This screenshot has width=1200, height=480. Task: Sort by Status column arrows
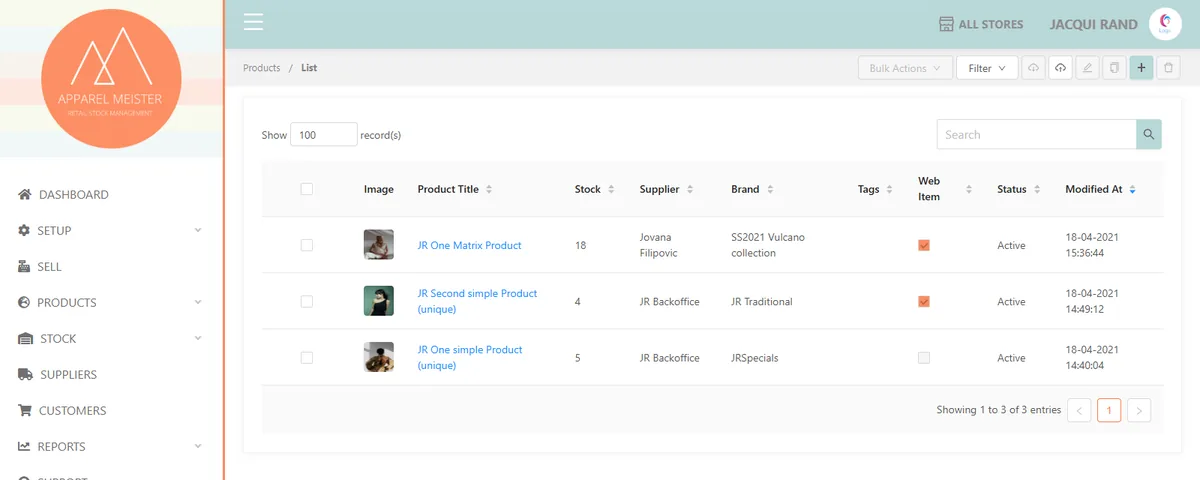click(x=1037, y=189)
